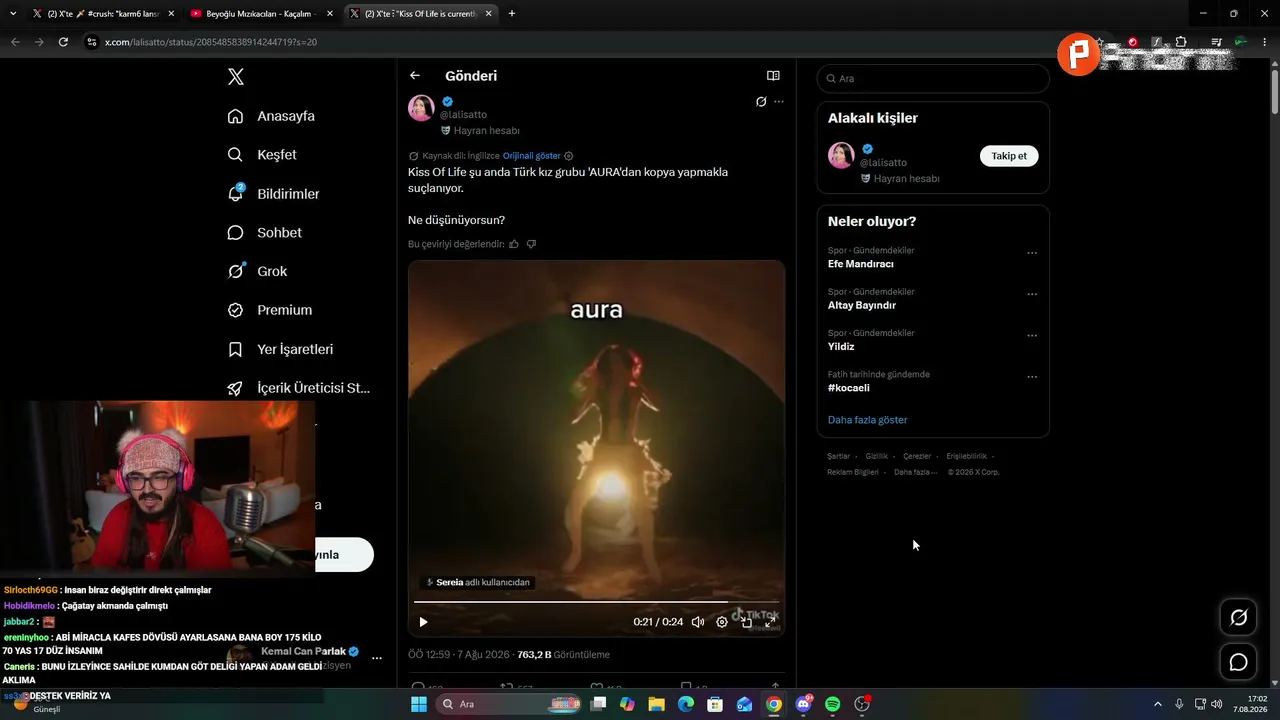Screen dimensions: 1280x720
Task: Open İçerik Üreticisi Stüdyosu in the sidebar
Action: 299,388
